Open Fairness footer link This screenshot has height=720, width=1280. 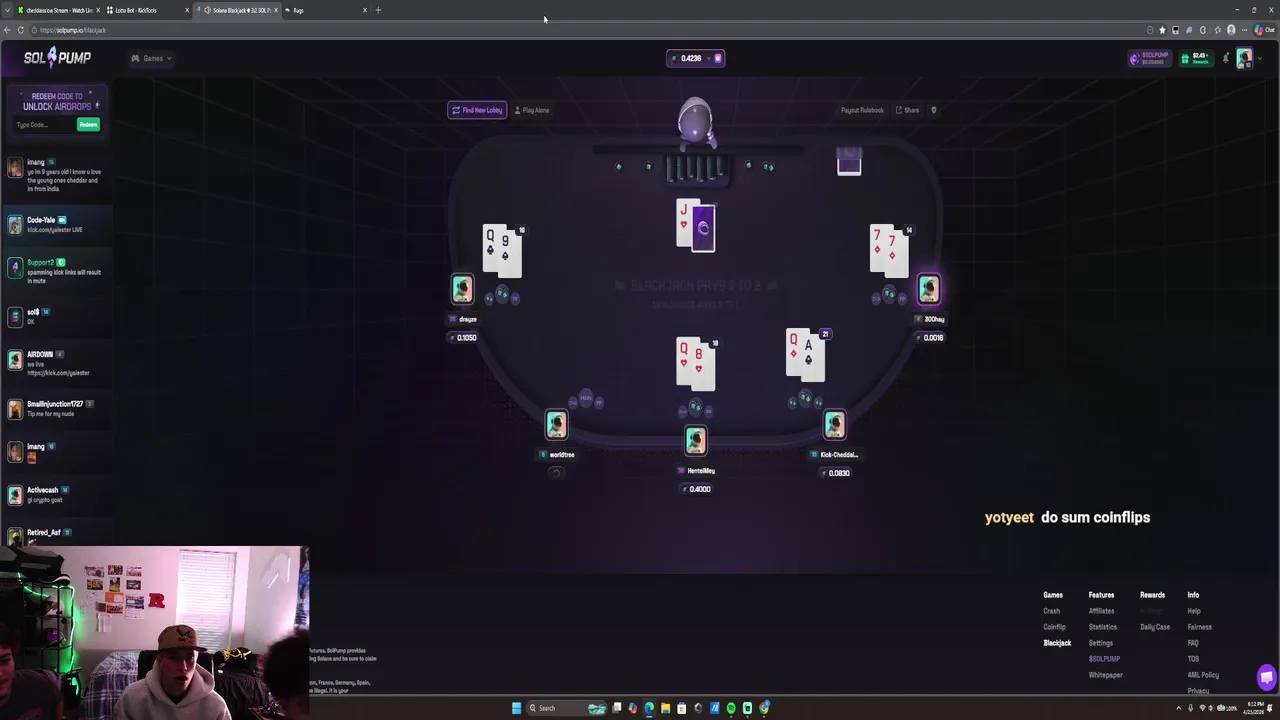(1200, 627)
